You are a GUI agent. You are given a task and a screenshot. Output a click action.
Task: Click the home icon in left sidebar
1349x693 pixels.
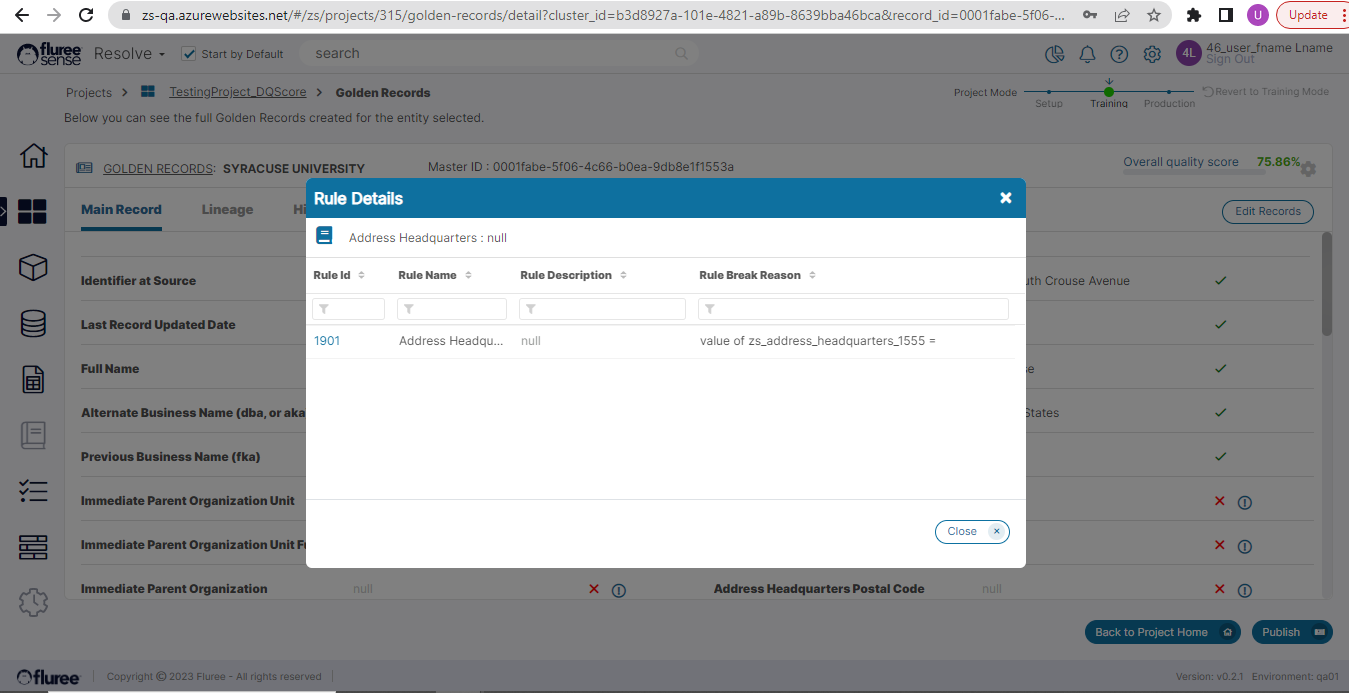(x=33, y=156)
